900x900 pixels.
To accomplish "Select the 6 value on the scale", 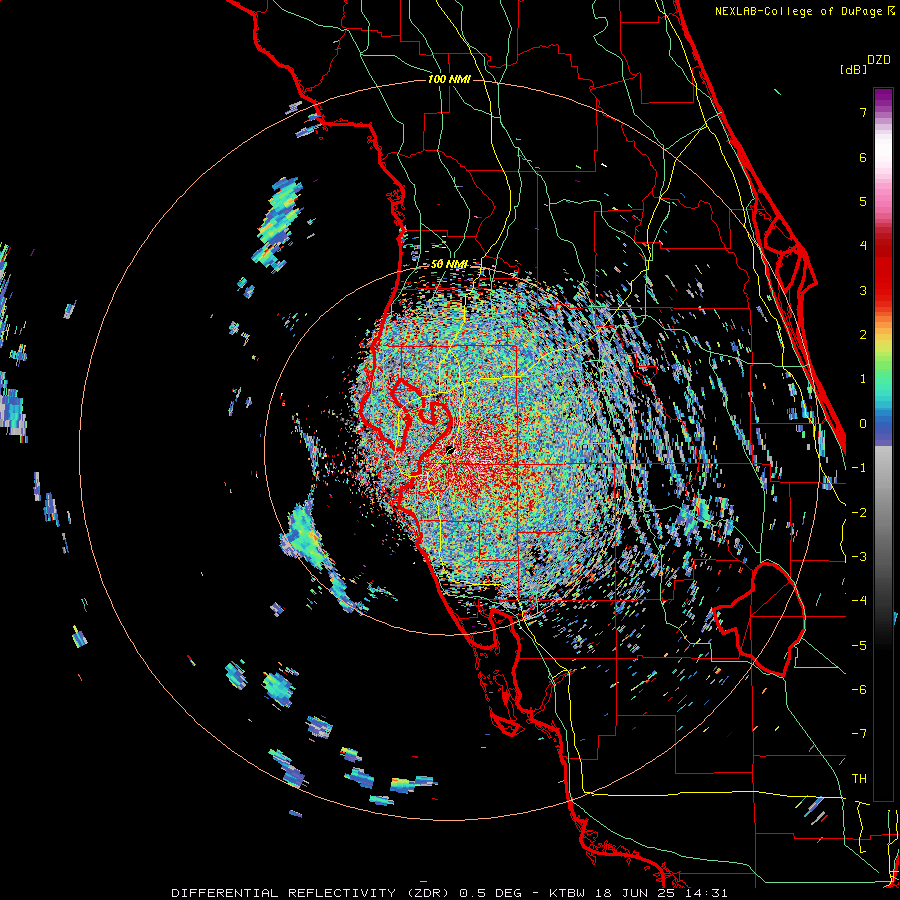I will click(x=863, y=157).
